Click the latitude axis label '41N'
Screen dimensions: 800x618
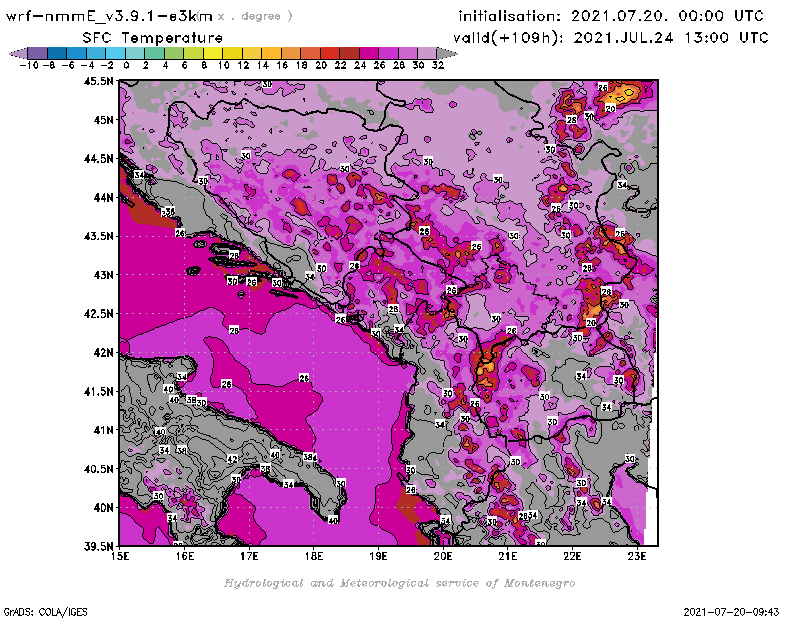point(103,430)
